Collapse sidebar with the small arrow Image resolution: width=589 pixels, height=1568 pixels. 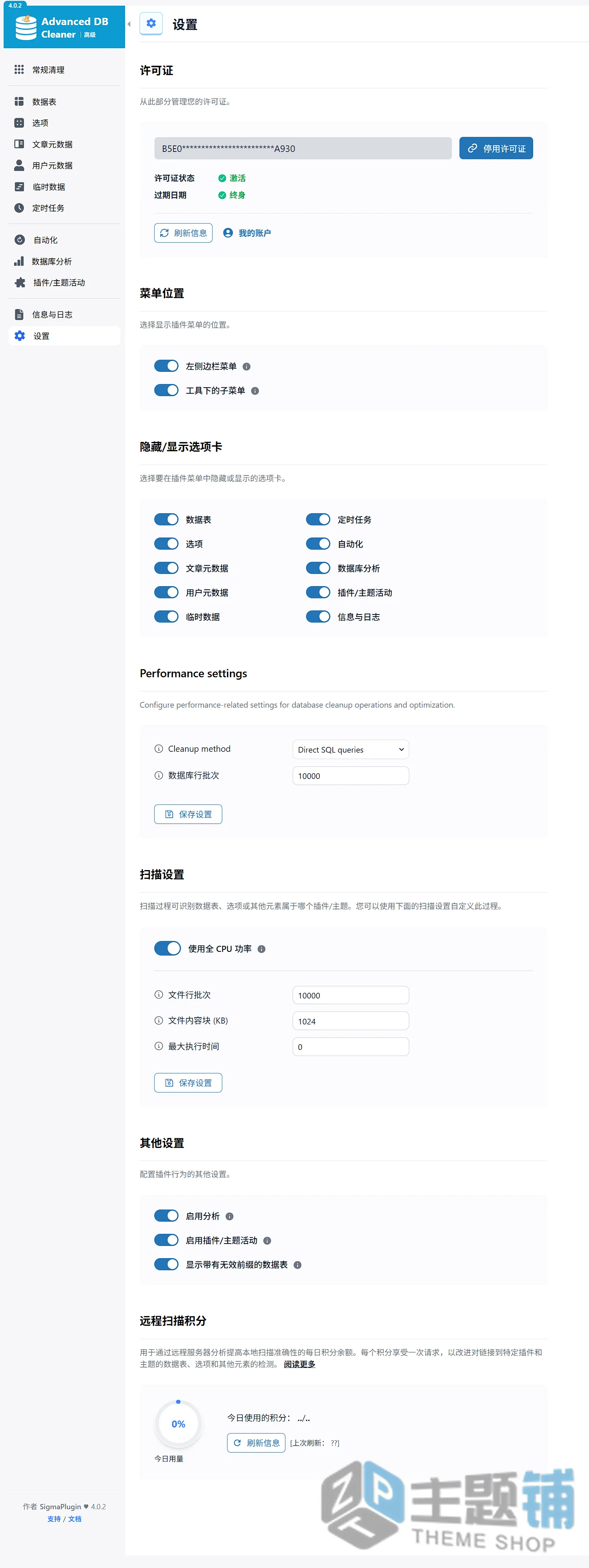click(x=129, y=24)
